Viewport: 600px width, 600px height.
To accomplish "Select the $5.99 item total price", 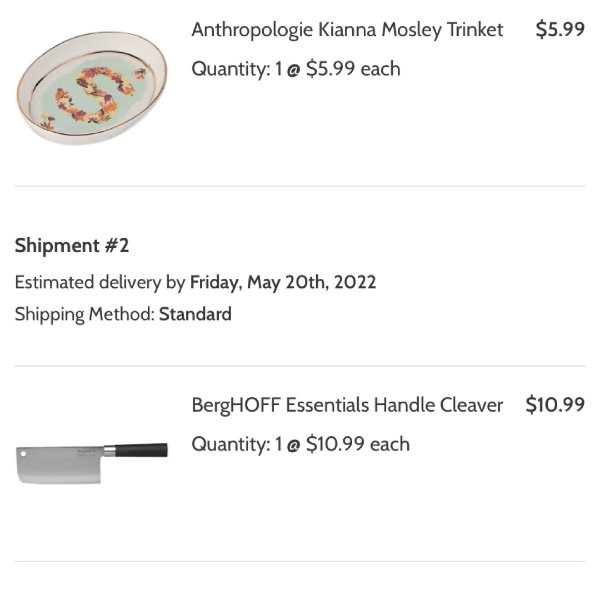I will pos(560,29).
